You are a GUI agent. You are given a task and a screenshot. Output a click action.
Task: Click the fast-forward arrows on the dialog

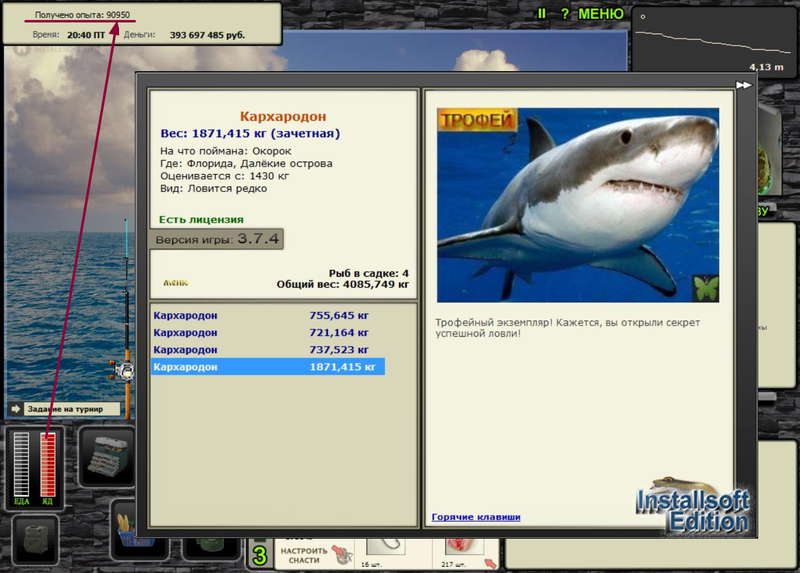tap(743, 85)
